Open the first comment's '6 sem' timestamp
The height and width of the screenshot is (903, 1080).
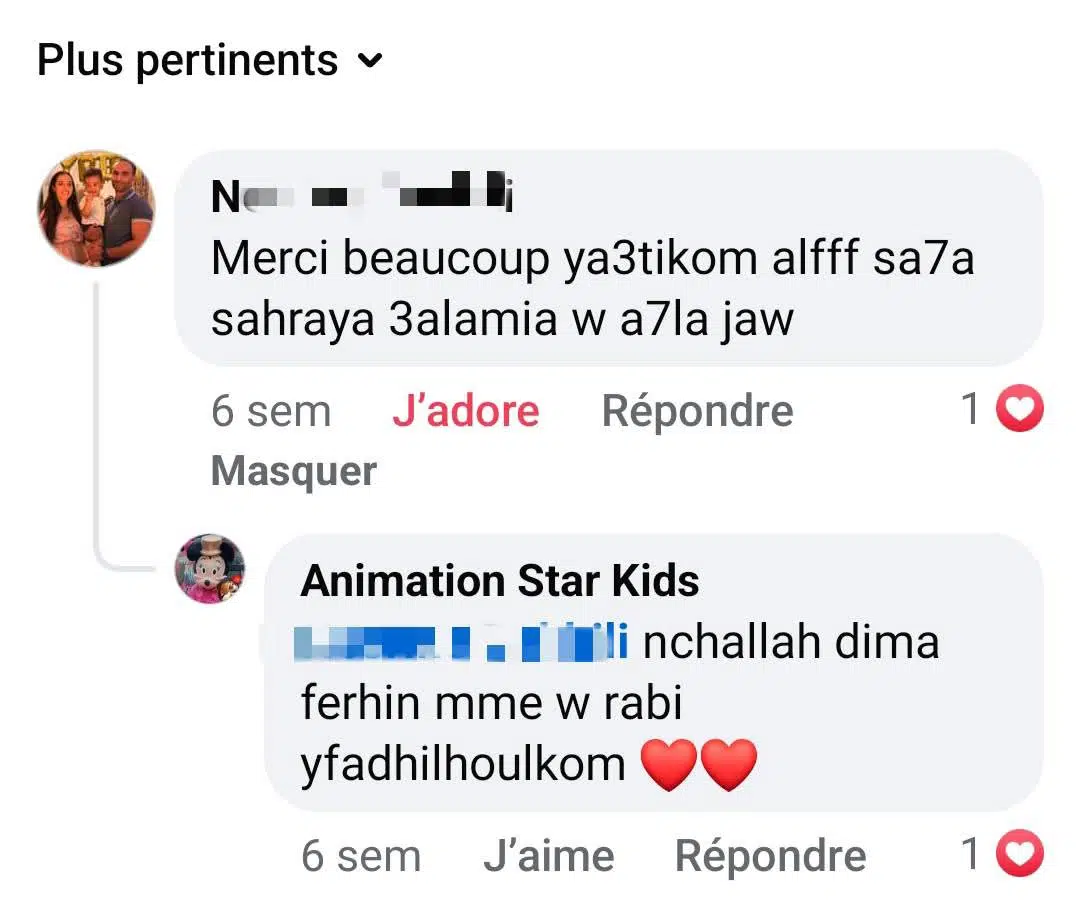tap(270, 411)
